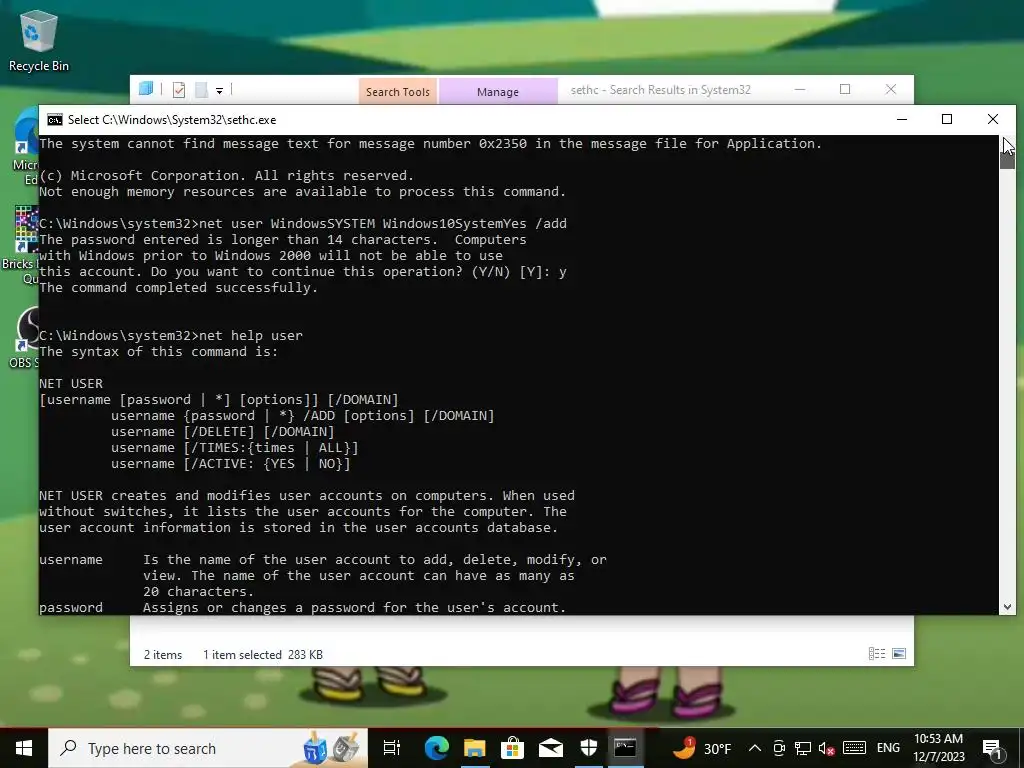Click the Meet Now tray icon

click(x=778, y=748)
